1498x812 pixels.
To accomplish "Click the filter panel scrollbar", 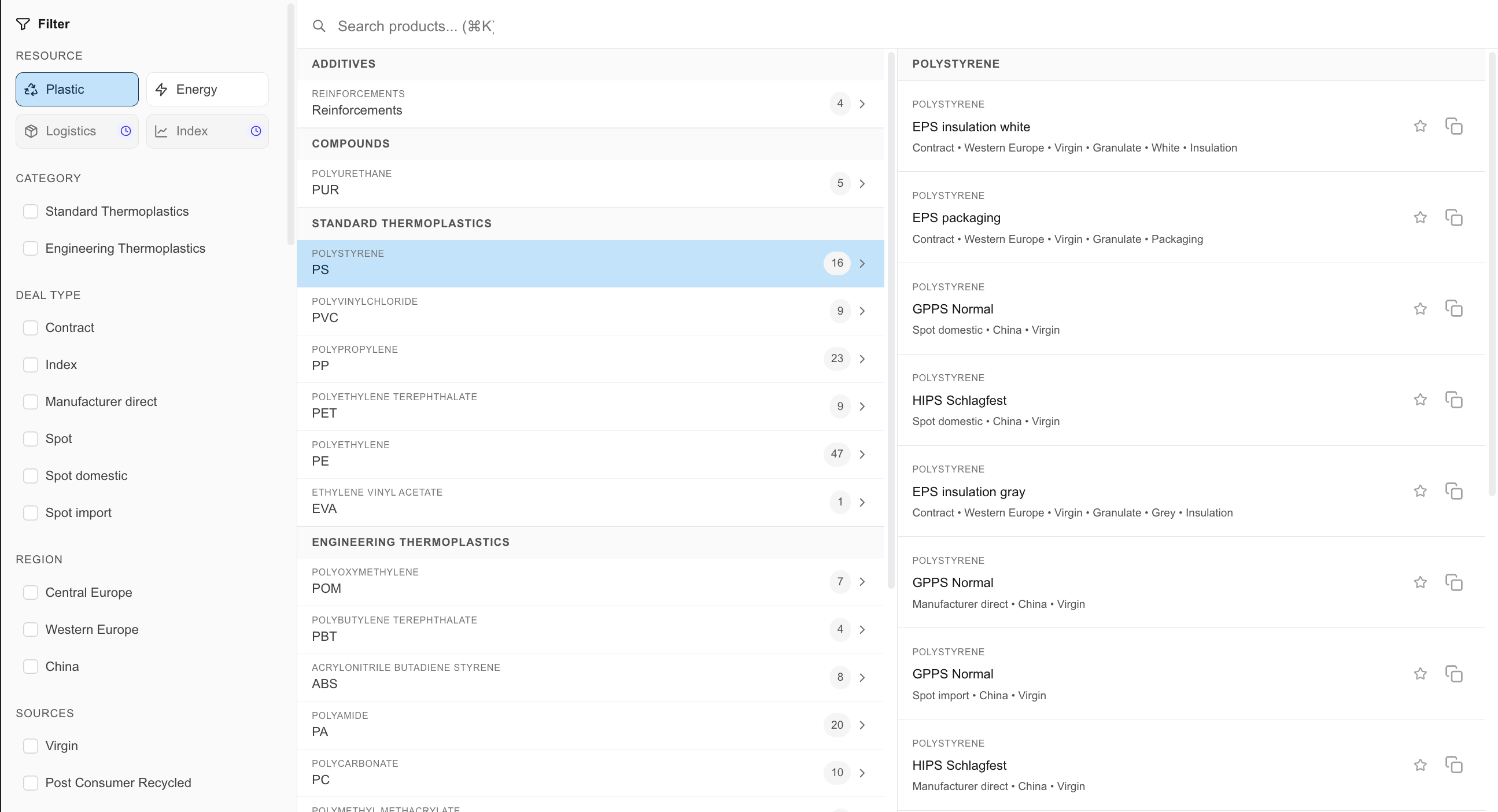I will tap(291, 124).
